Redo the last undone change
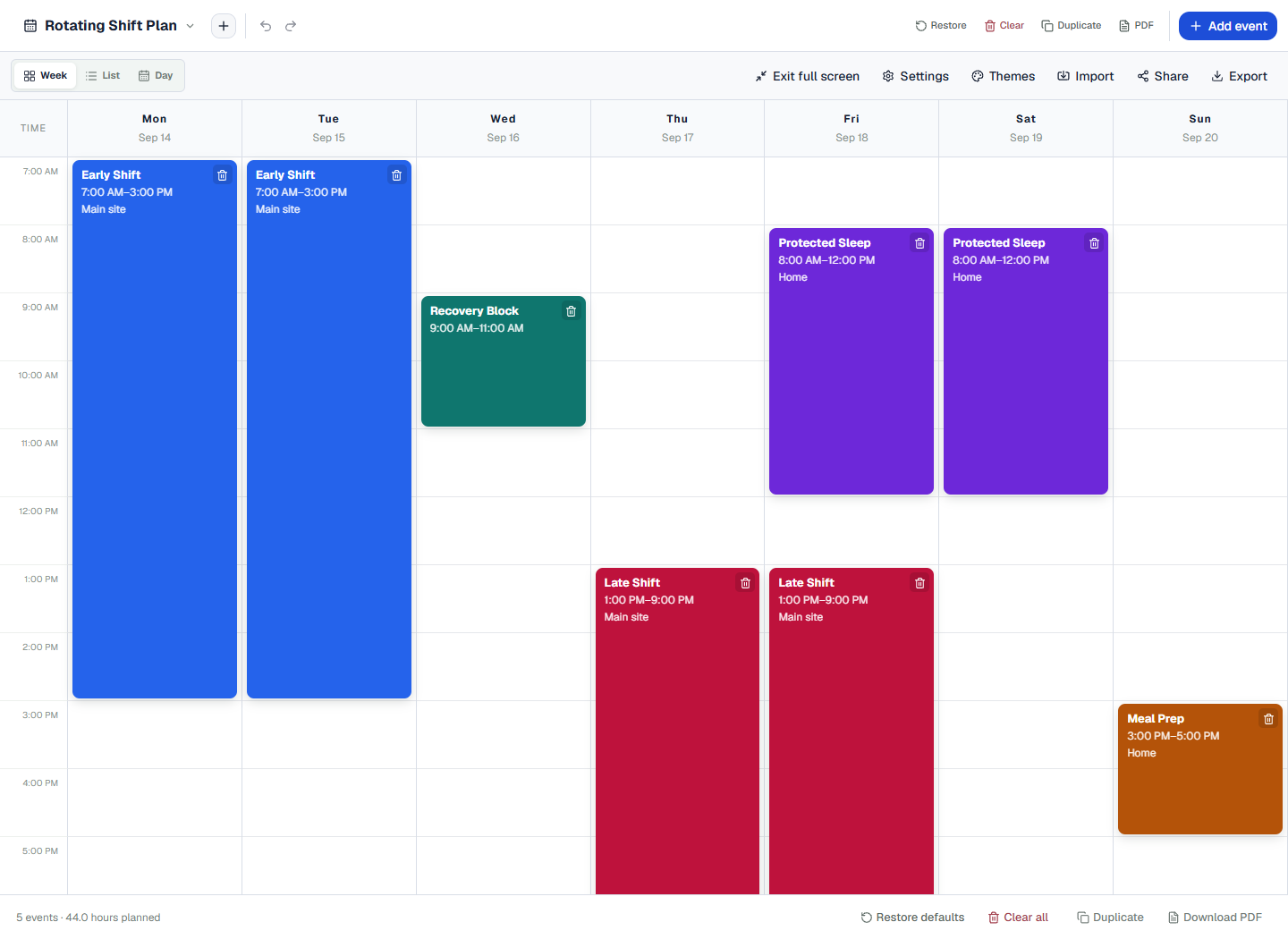Screen dimensions: 1288x939 [291, 26]
